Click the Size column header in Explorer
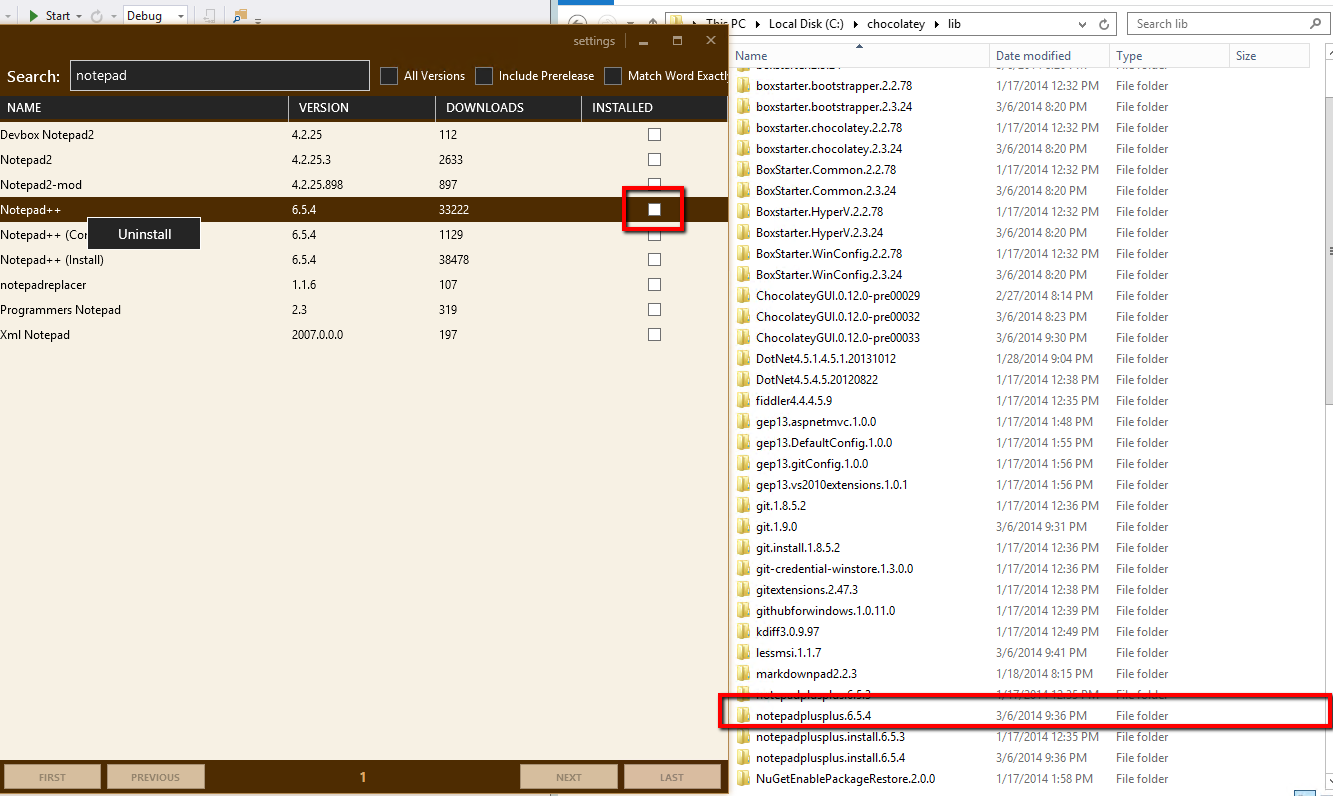The height and width of the screenshot is (796, 1333). click(1269, 56)
